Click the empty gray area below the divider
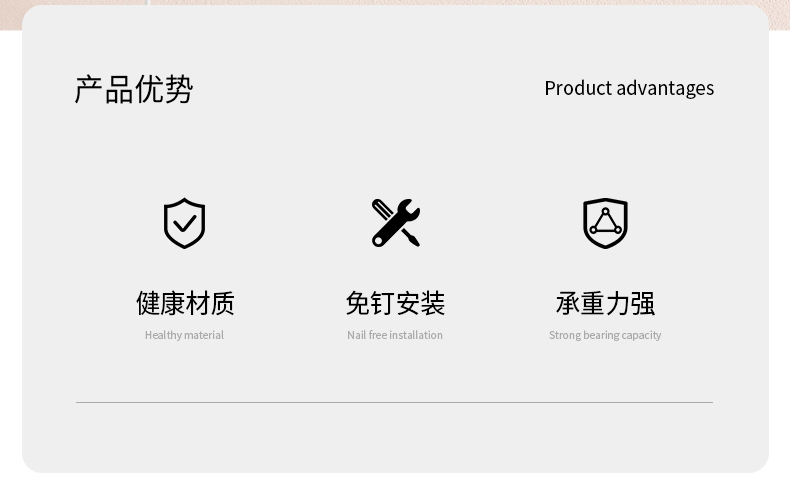The image size is (790, 498). [x=394, y=438]
